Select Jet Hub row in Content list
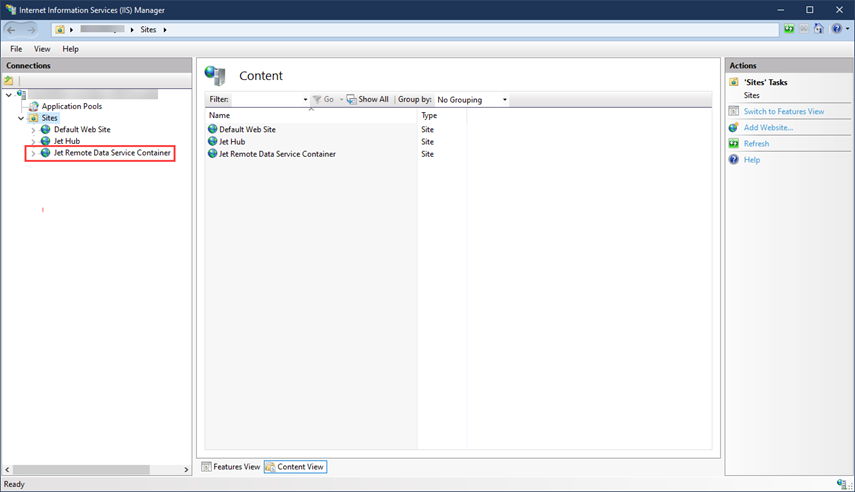This screenshot has height=492, width=855. click(311, 141)
